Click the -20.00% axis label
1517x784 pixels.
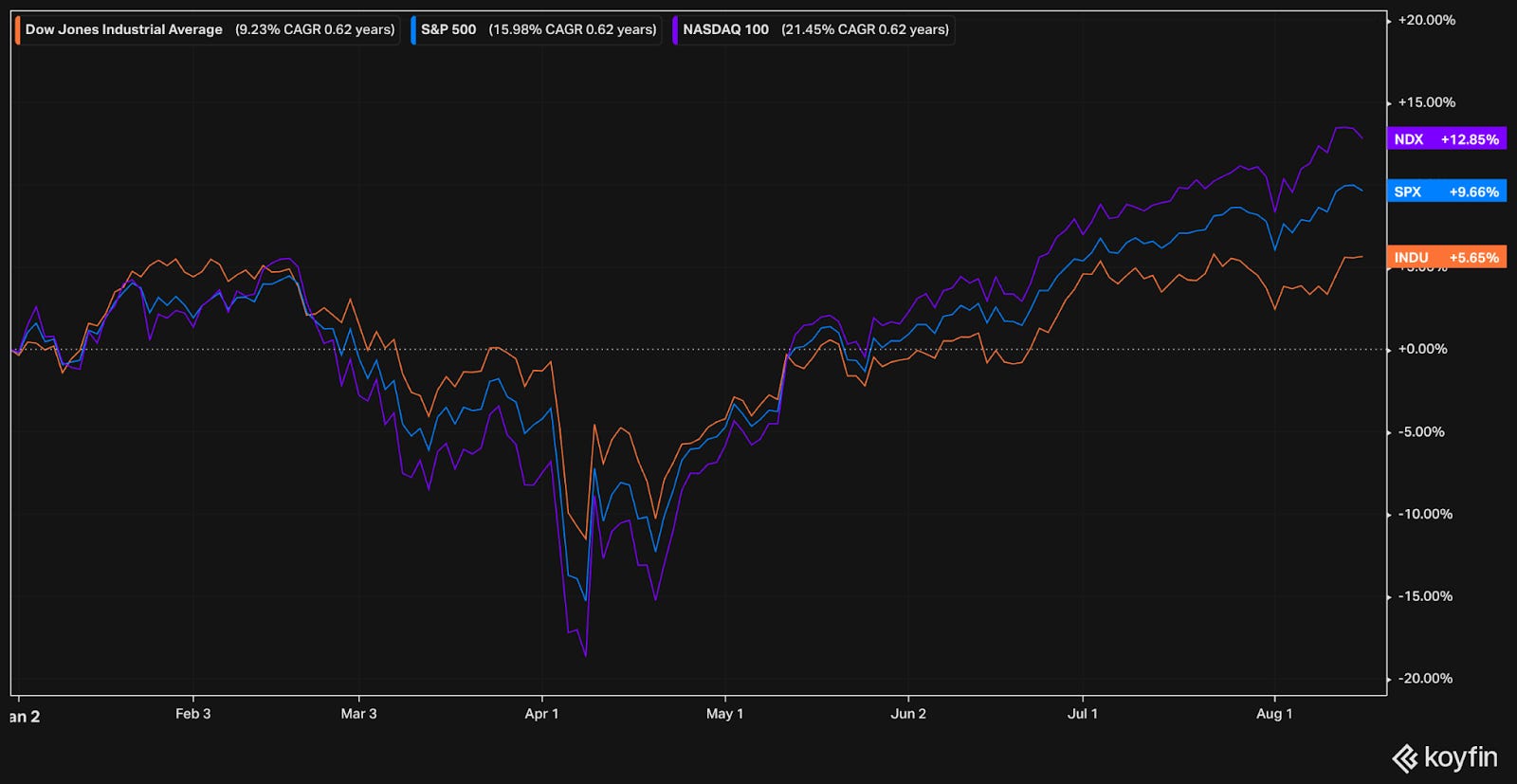[1425, 678]
